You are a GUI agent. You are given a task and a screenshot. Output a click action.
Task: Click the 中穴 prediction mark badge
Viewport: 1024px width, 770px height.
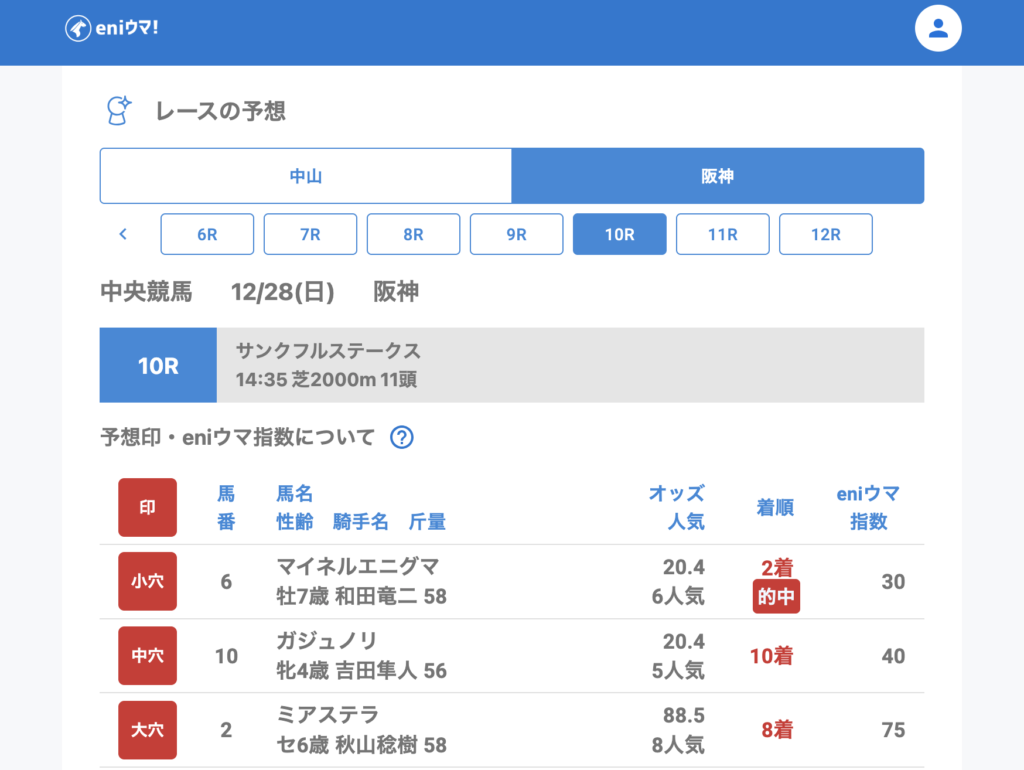pos(147,656)
